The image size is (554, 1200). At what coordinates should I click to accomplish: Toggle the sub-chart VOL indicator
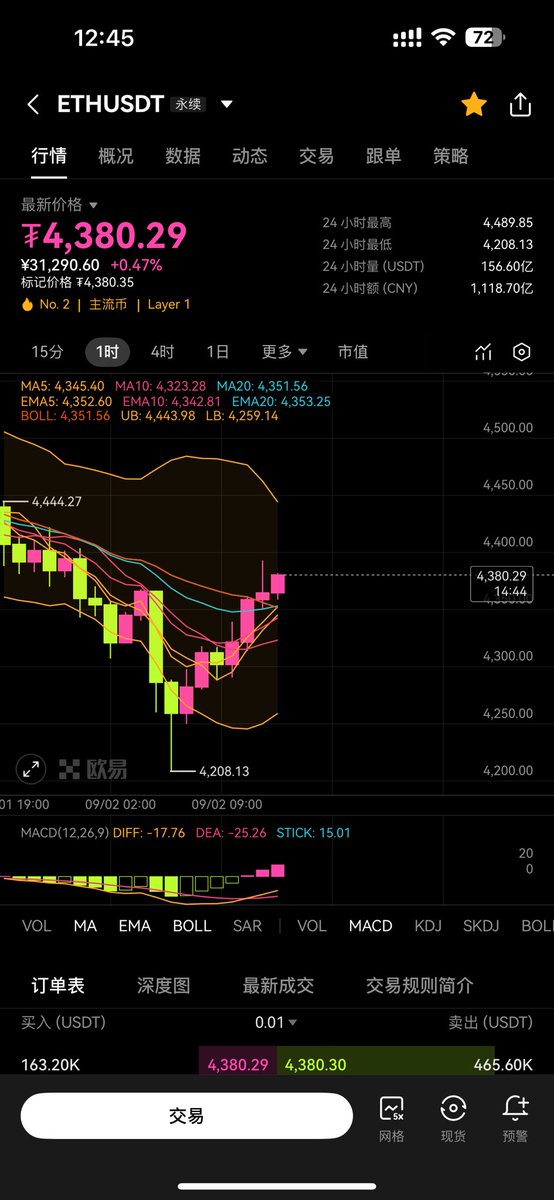tap(312, 926)
